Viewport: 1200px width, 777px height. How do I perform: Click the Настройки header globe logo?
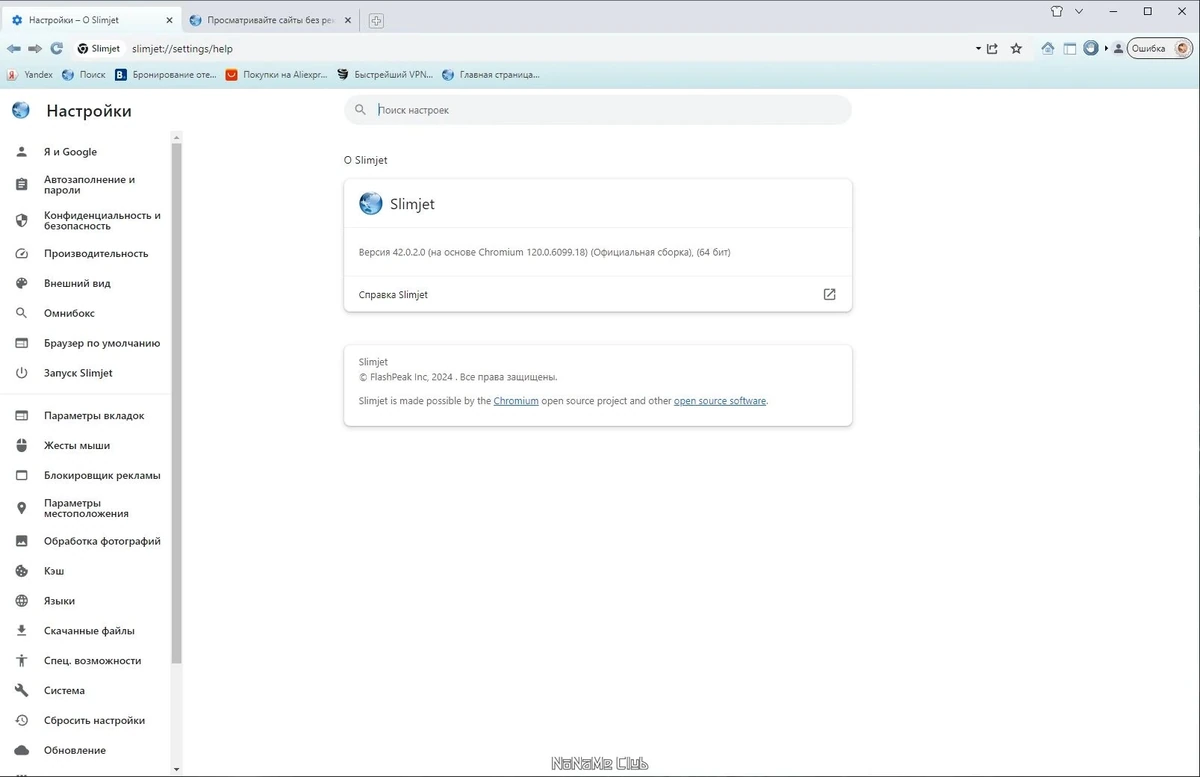coord(21,111)
